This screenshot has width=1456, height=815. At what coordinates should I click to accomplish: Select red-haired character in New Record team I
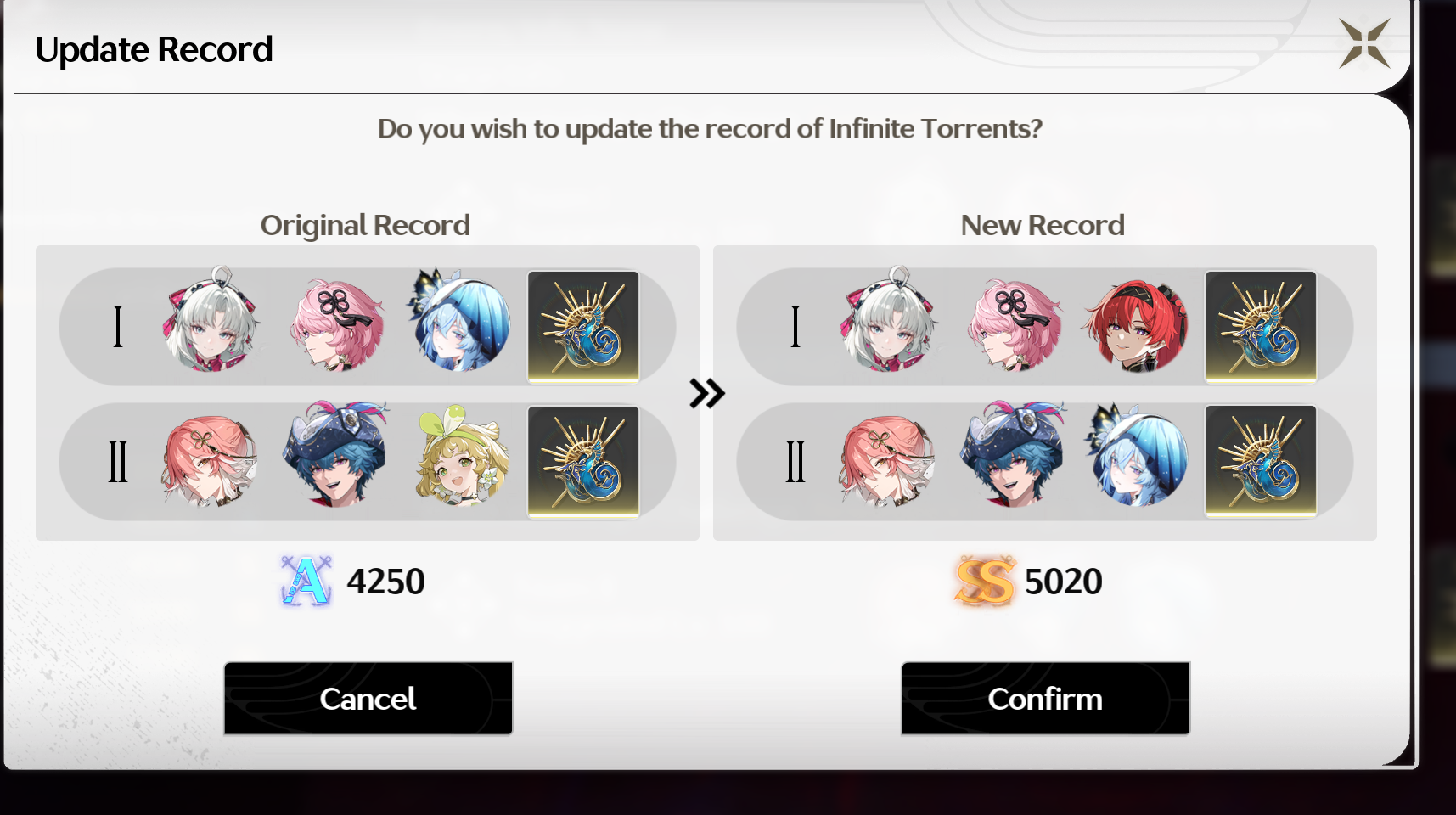[x=1137, y=326]
